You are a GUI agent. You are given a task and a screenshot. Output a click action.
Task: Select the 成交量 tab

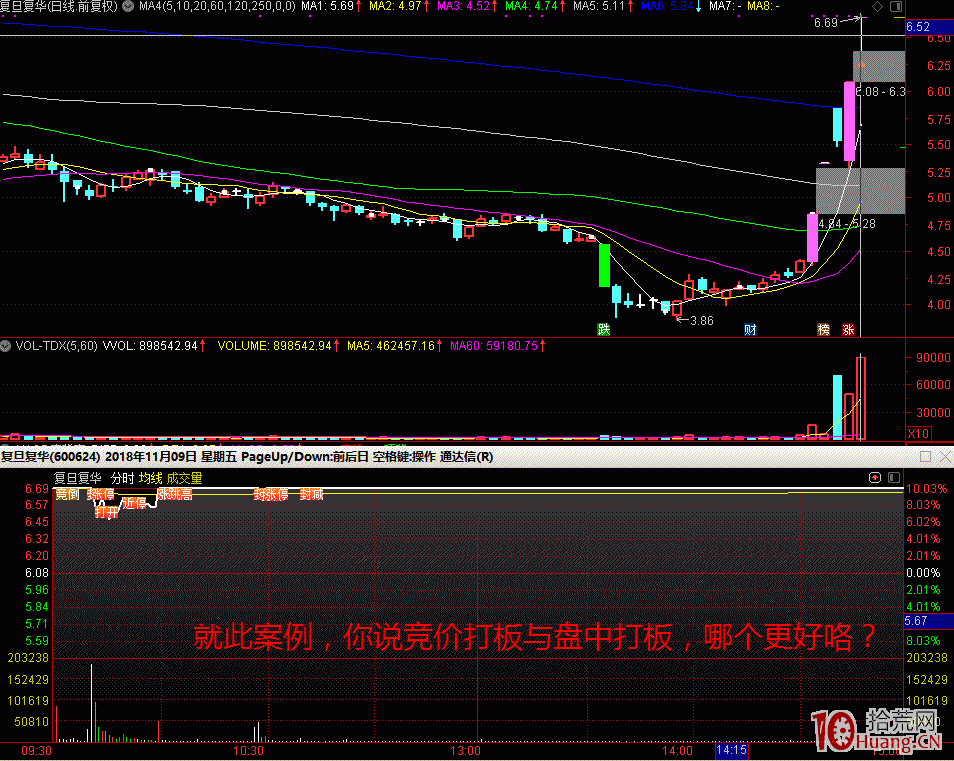pyautogui.click(x=186, y=478)
